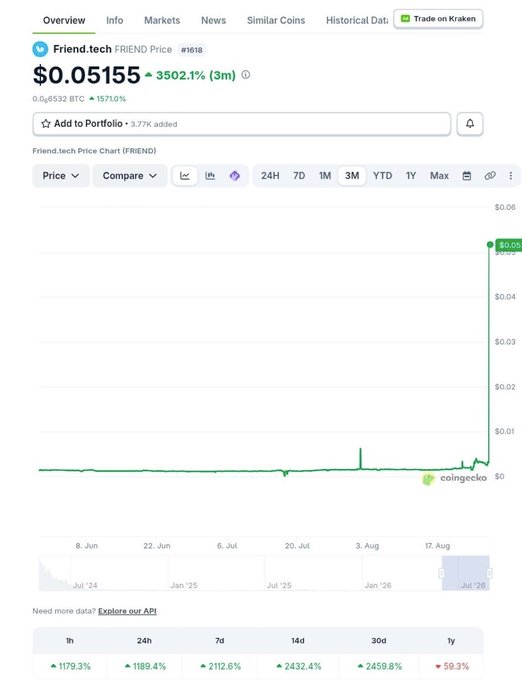Screen dimensions: 522x680
Task: Expand the Compare dropdown
Action: pyautogui.click(x=130, y=176)
